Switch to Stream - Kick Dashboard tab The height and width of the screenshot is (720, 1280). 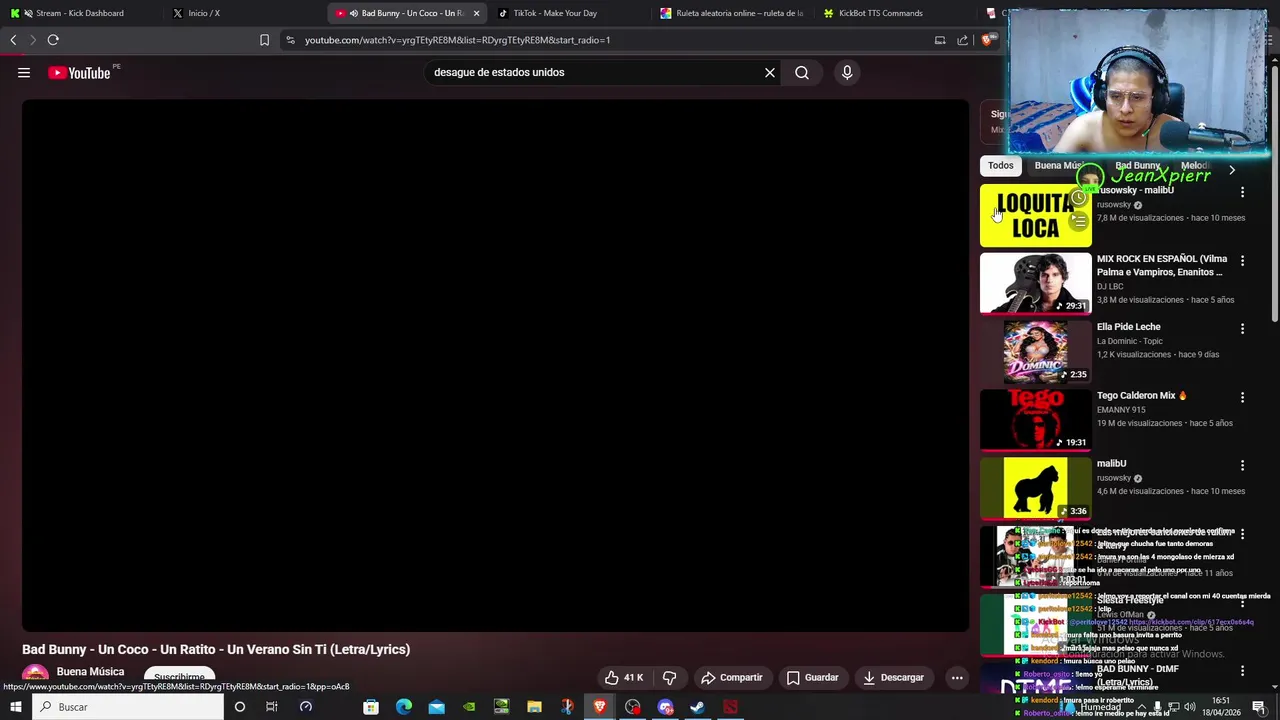80,13
